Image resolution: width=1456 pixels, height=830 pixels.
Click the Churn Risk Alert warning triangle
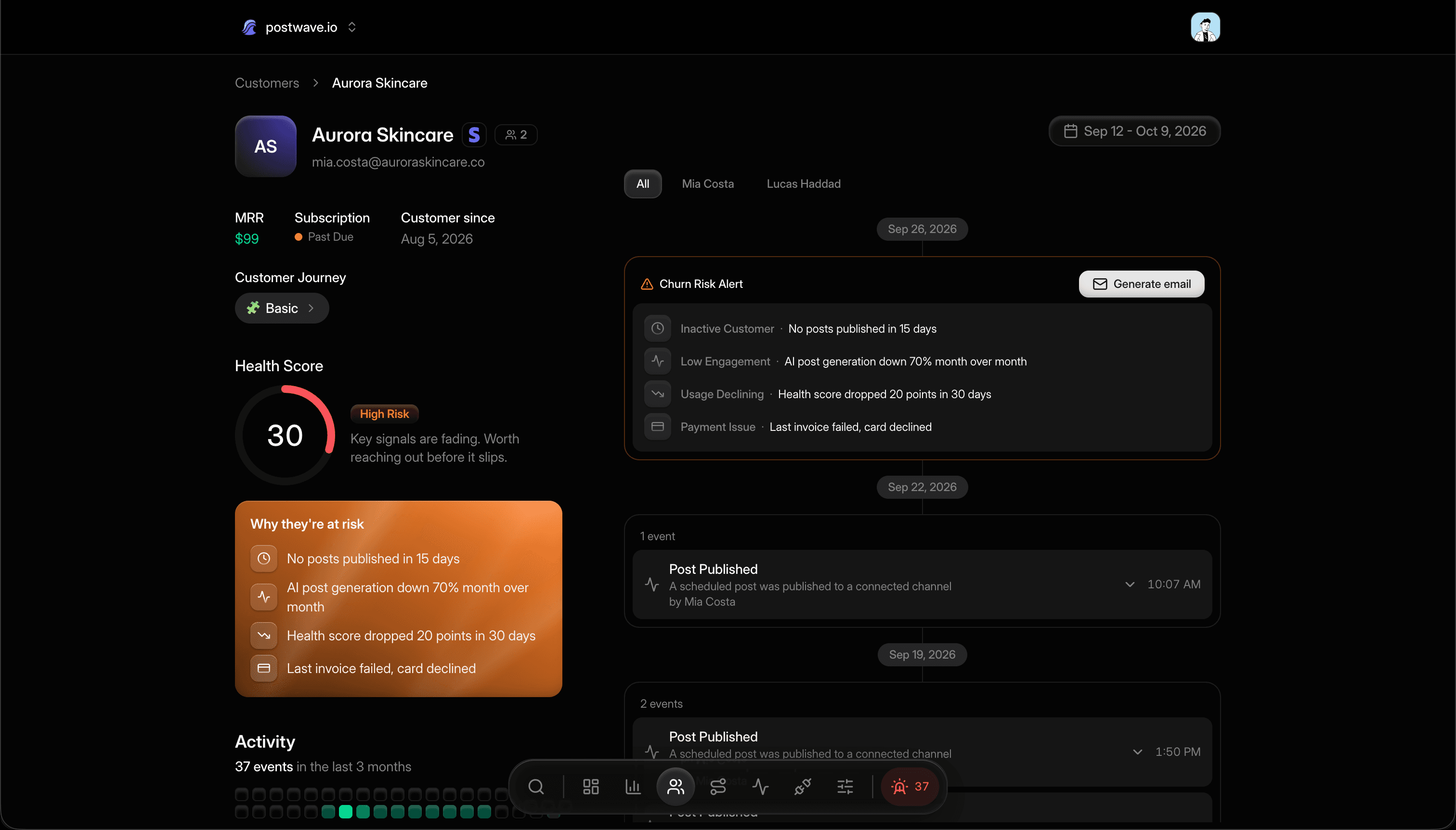point(647,284)
